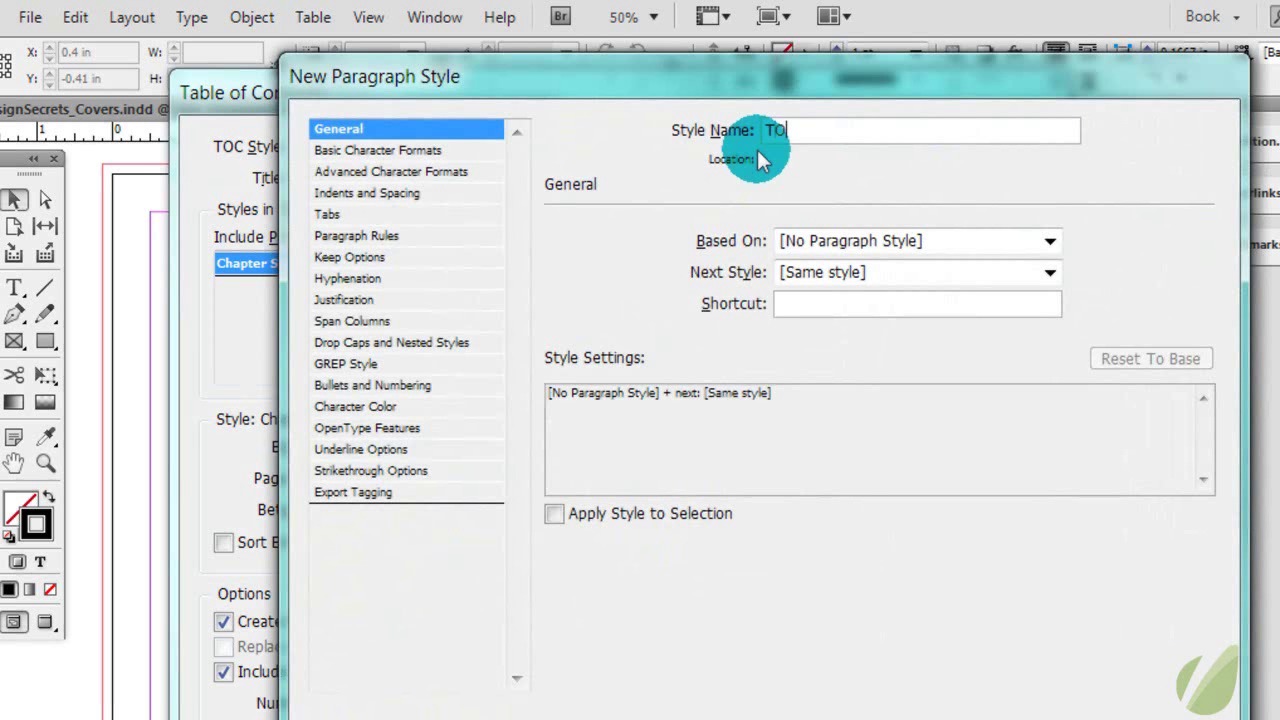
Task: Toggle the Sort checkbox in Table of Contents dialog
Action: pyautogui.click(x=223, y=542)
